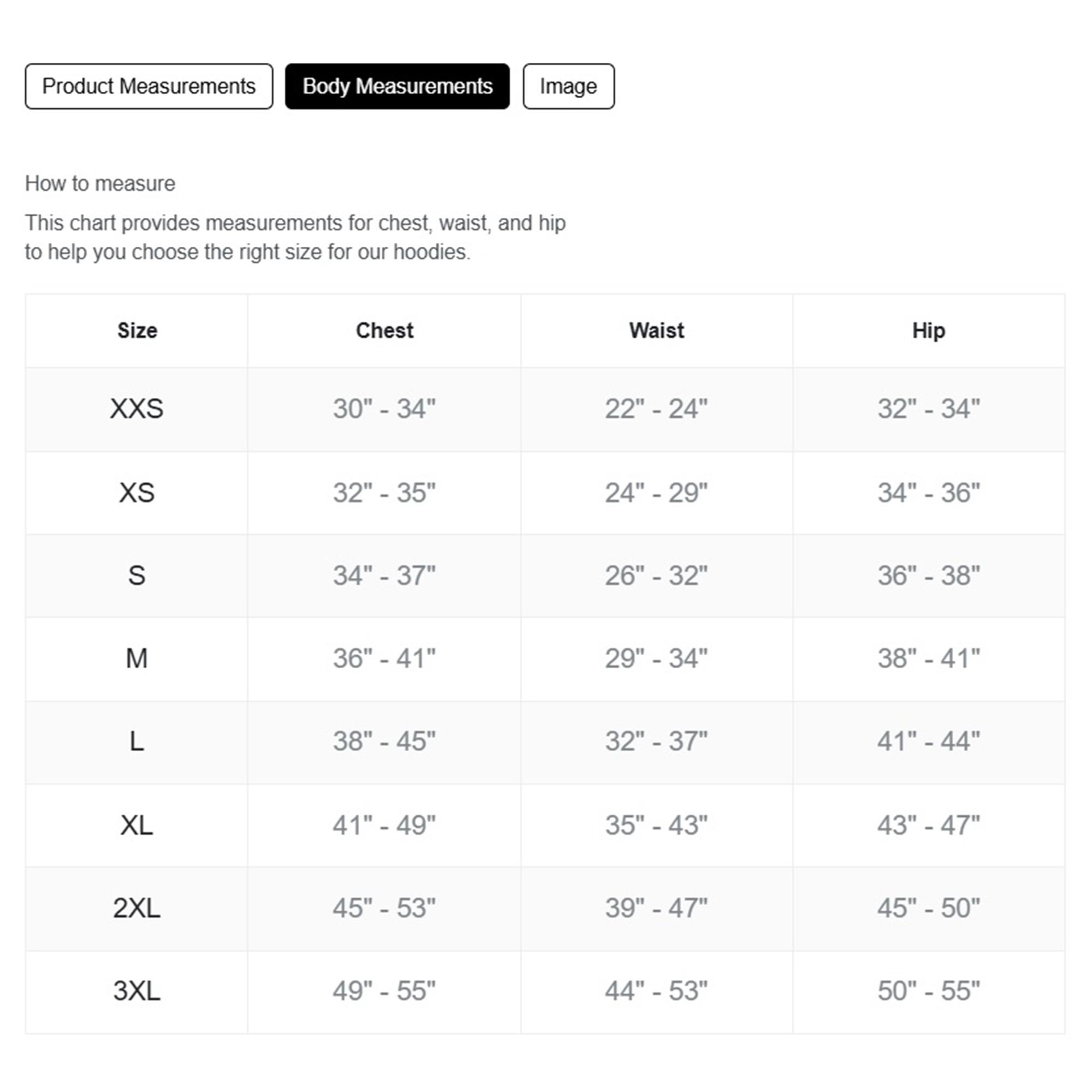Image resolution: width=1092 pixels, height=1092 pixels.
Task: Click the Waist column header
Action: pyautogui.click(x=656, y=331)
